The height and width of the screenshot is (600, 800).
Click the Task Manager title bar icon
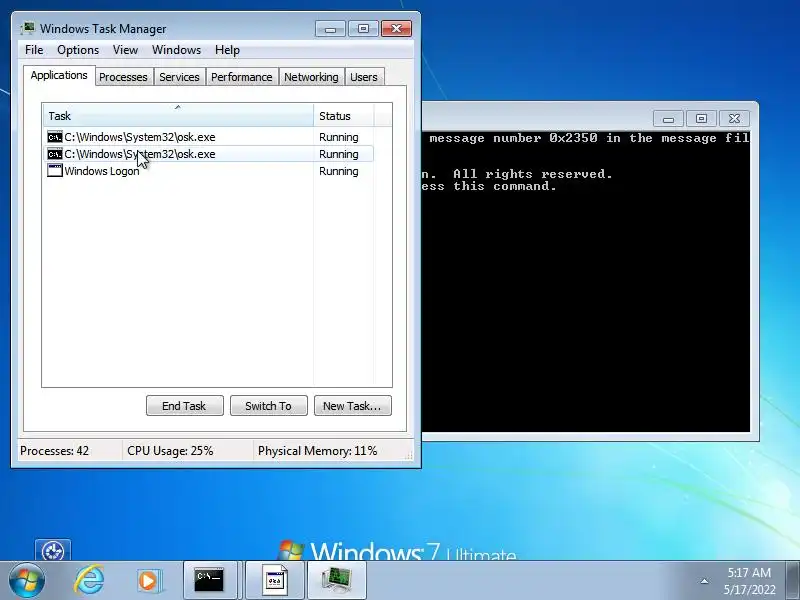28,29
